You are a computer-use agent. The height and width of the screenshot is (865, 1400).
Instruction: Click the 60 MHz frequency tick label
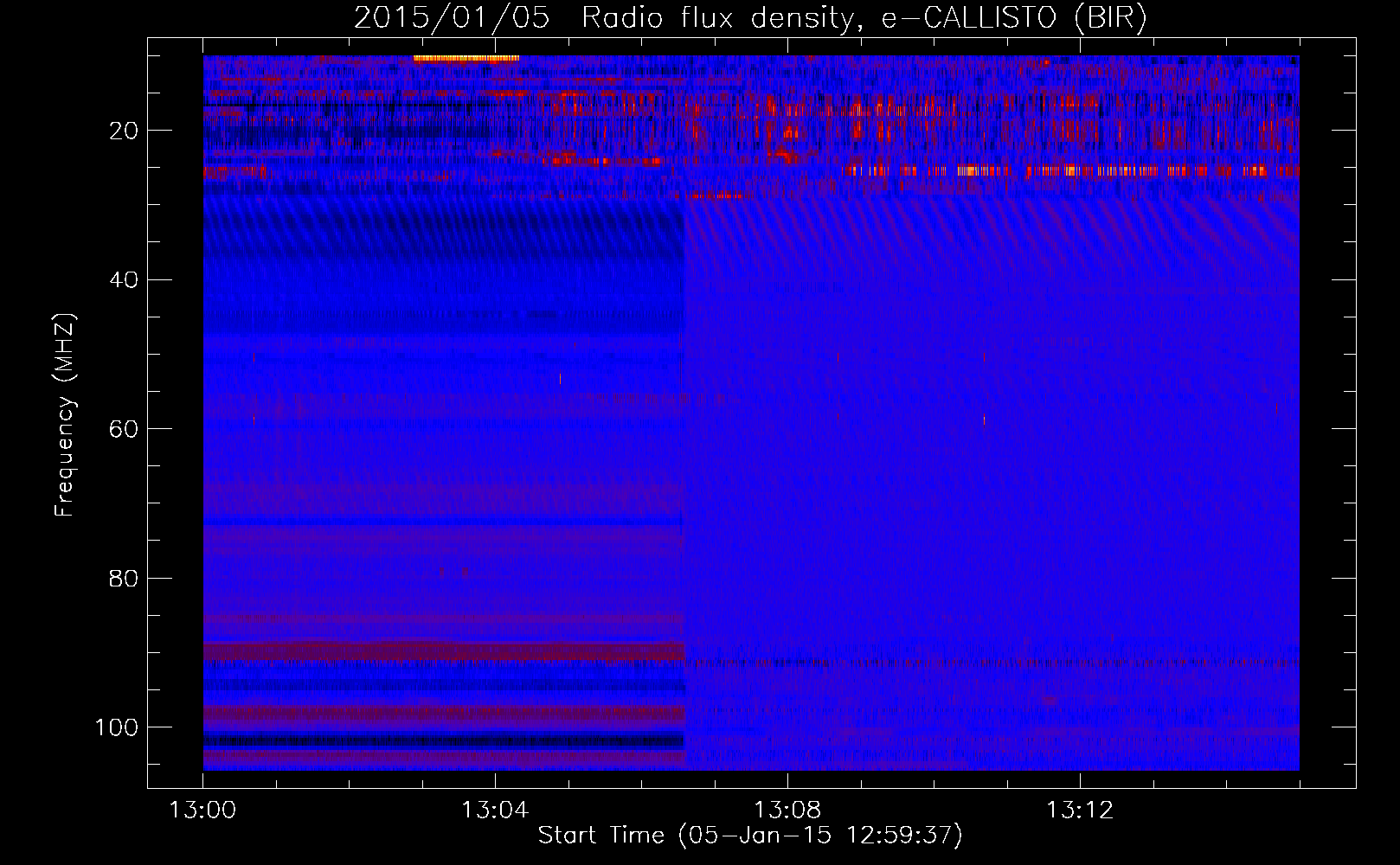point(124,429)
